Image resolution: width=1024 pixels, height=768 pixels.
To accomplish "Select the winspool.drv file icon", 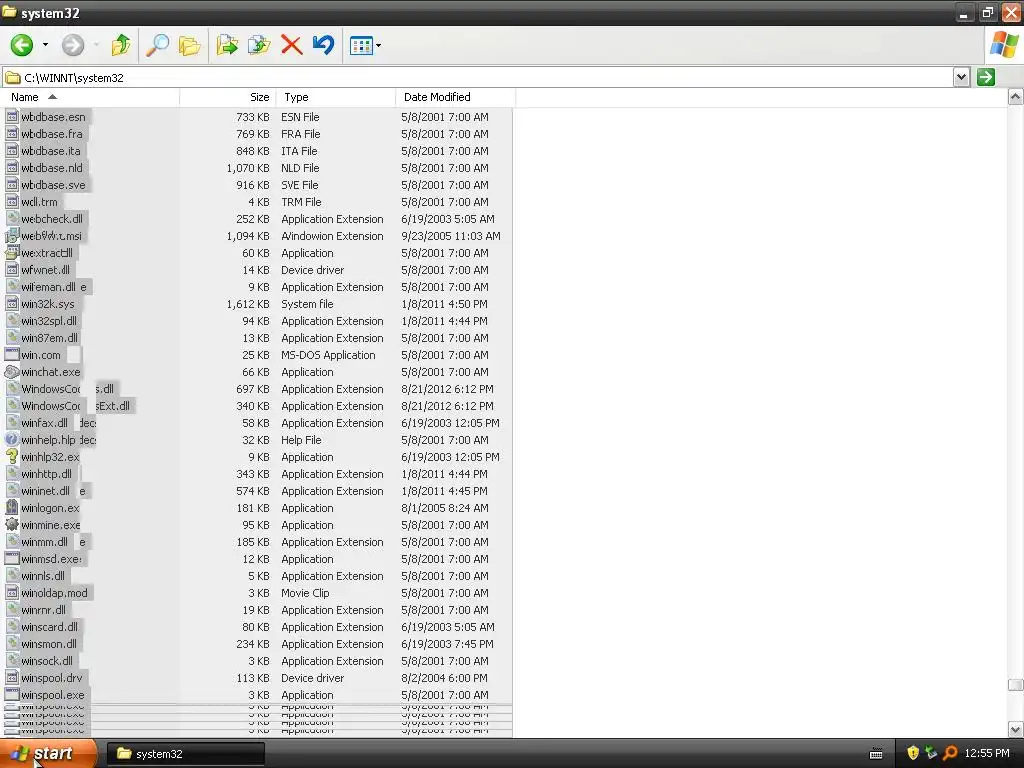I will pyautogui.click(x=11, y=678).
